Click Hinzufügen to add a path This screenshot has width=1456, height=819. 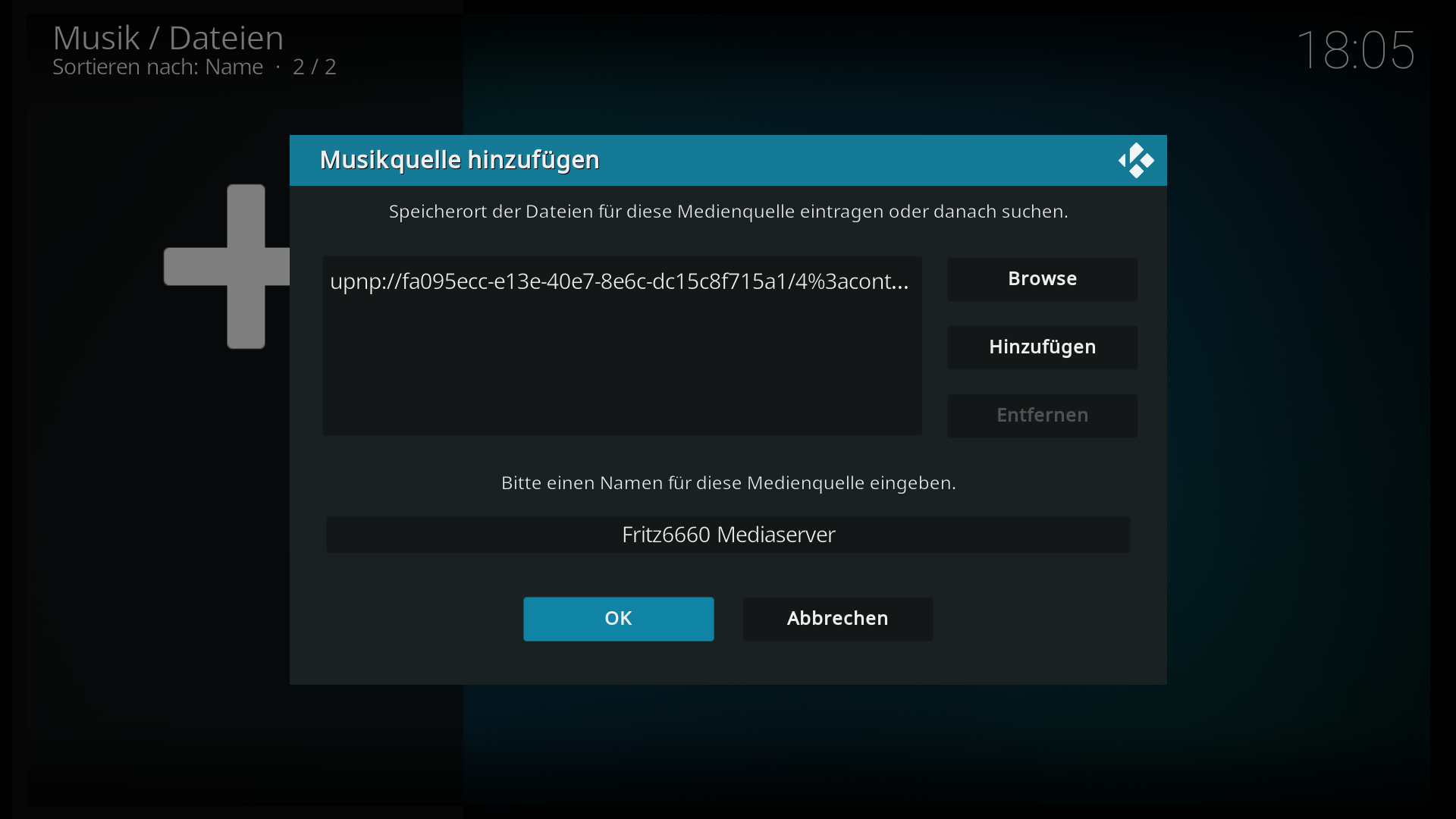click(1042, 347)
